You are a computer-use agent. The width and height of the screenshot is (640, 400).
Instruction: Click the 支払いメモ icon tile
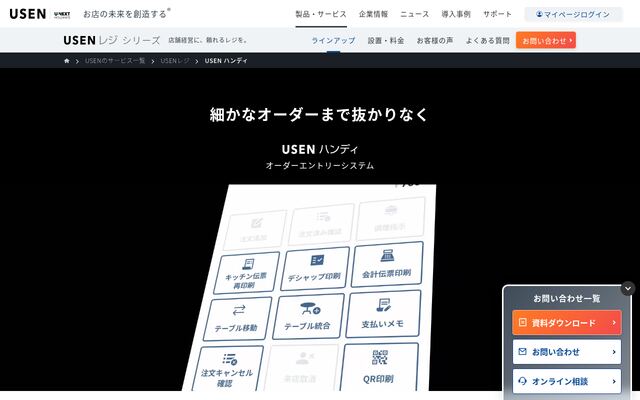383,314
